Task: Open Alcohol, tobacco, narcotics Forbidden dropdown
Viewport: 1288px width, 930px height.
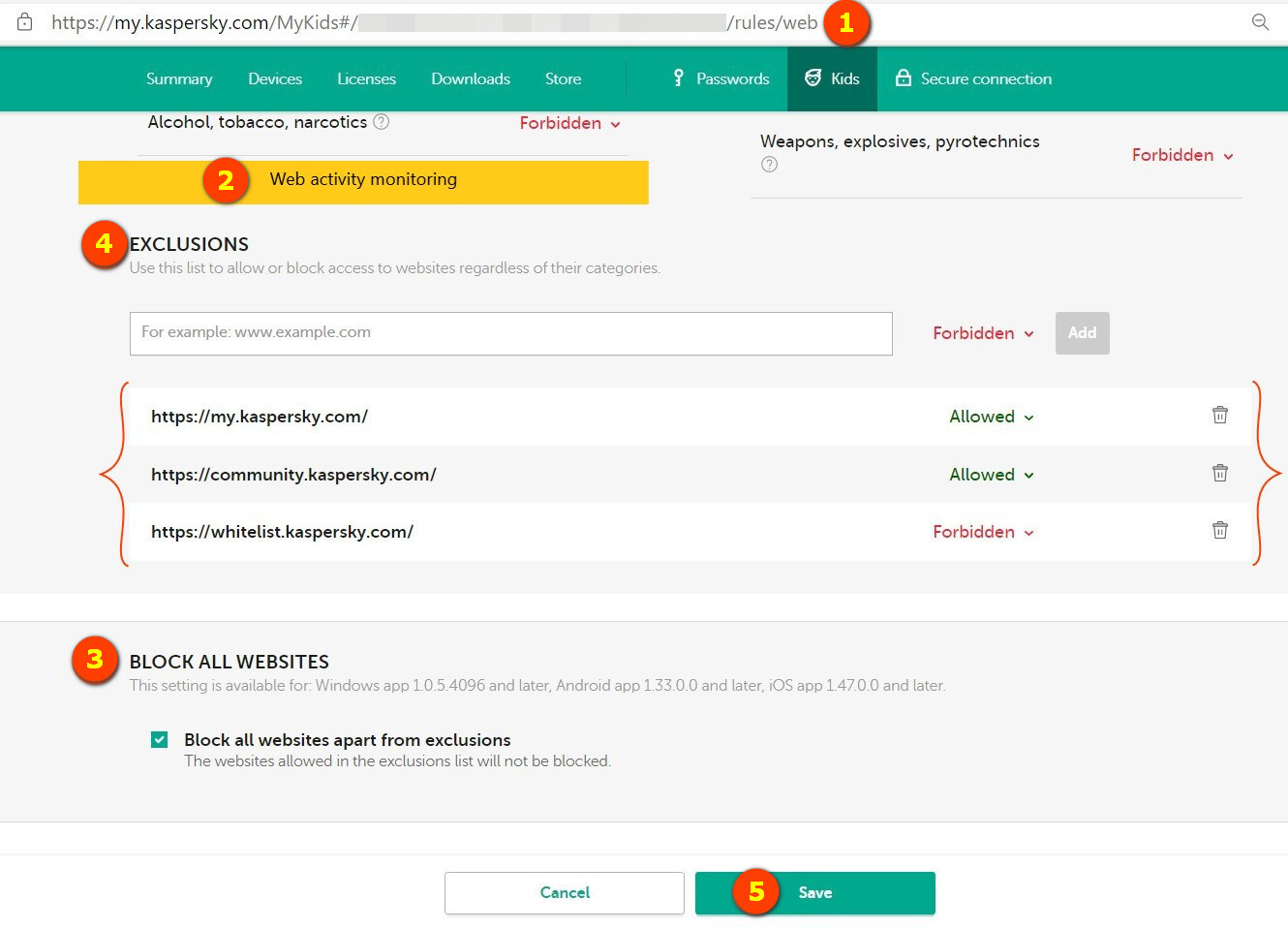Action: 570,123
